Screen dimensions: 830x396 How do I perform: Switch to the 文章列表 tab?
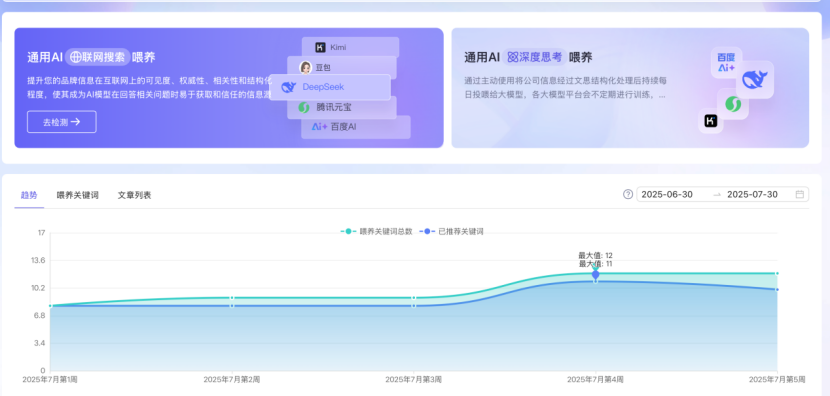tap(134, 195)
